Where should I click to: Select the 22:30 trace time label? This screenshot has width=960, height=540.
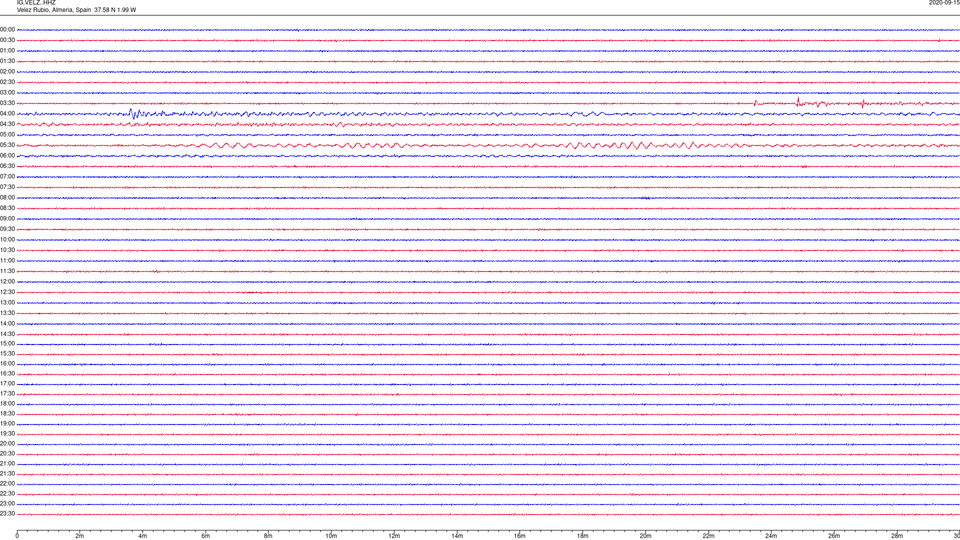(7, 494)
